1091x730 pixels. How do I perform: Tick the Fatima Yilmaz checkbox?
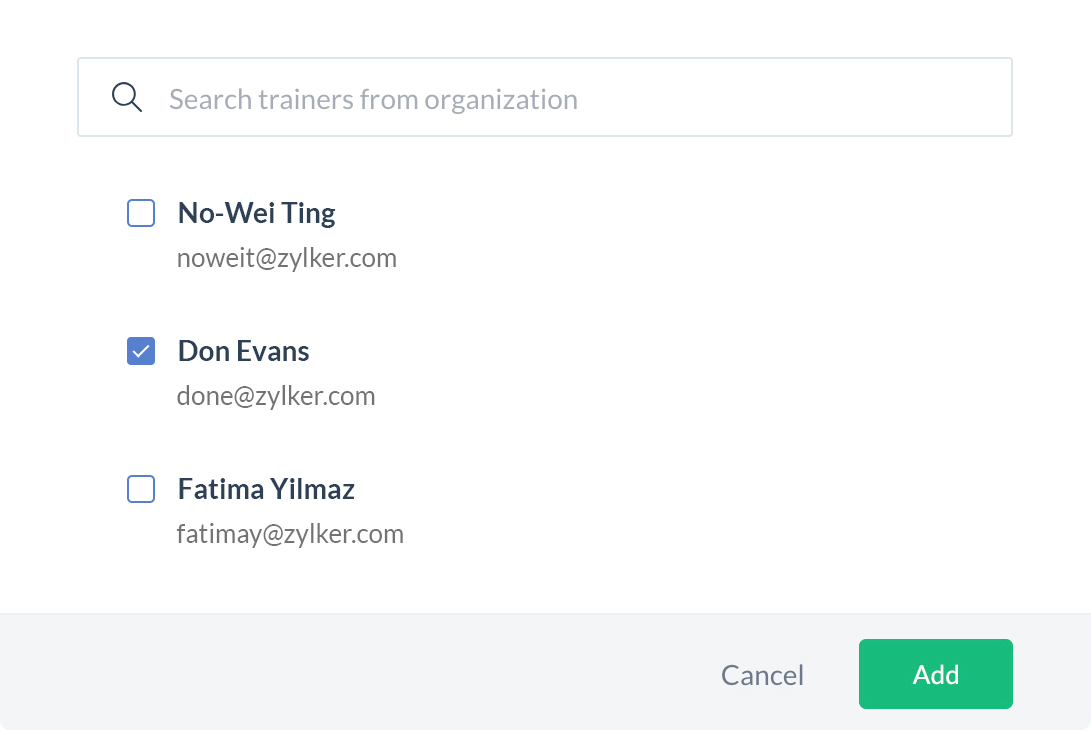[x=141, y=489]
